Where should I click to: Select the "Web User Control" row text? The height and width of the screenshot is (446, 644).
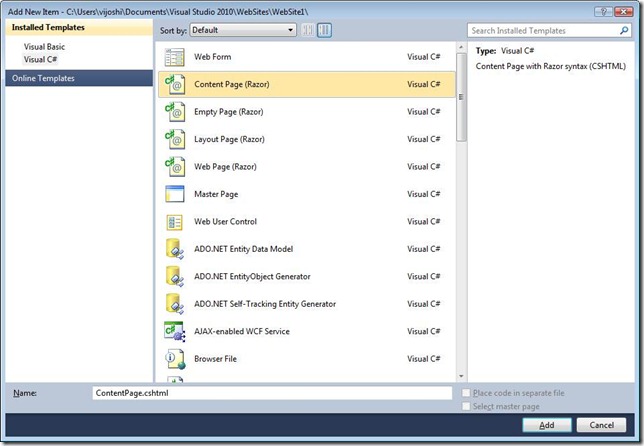click(225, 222)
